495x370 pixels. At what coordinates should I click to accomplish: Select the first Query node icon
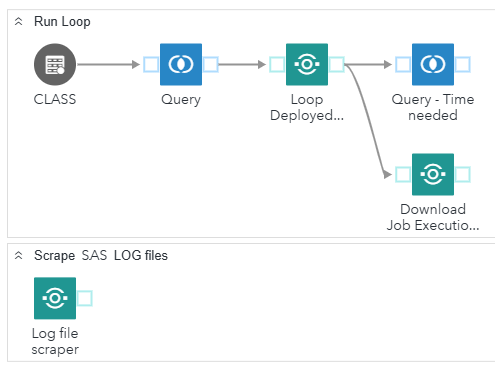pos(181,64)
